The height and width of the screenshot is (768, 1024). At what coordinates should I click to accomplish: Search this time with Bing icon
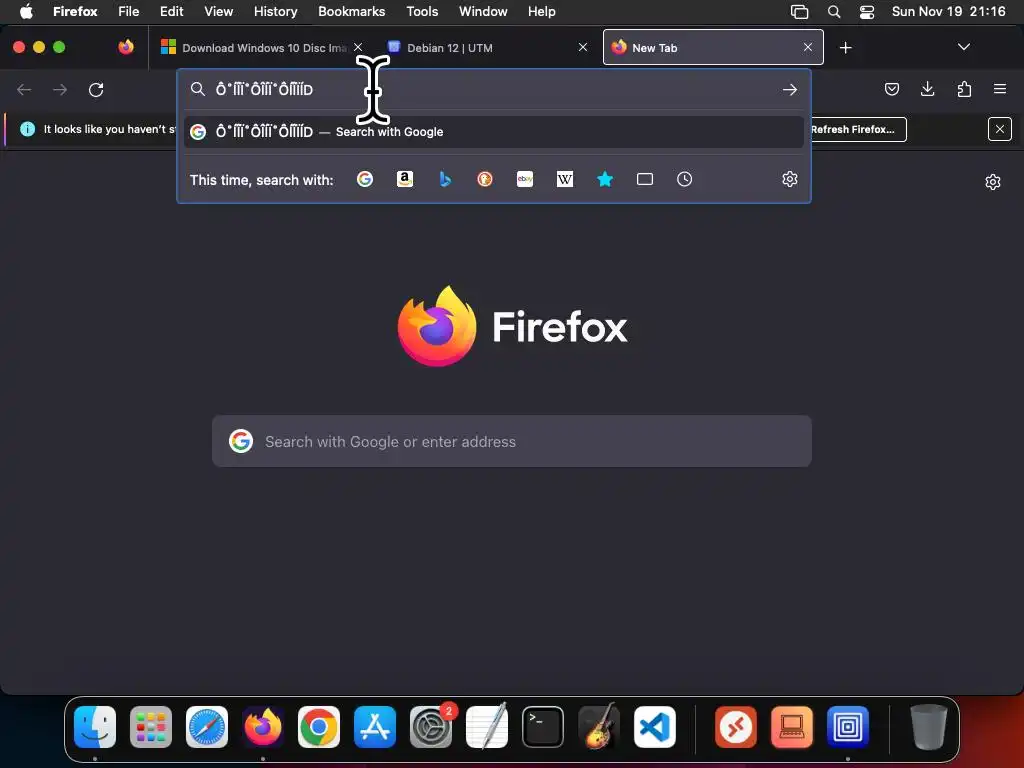tap(445, 179)
